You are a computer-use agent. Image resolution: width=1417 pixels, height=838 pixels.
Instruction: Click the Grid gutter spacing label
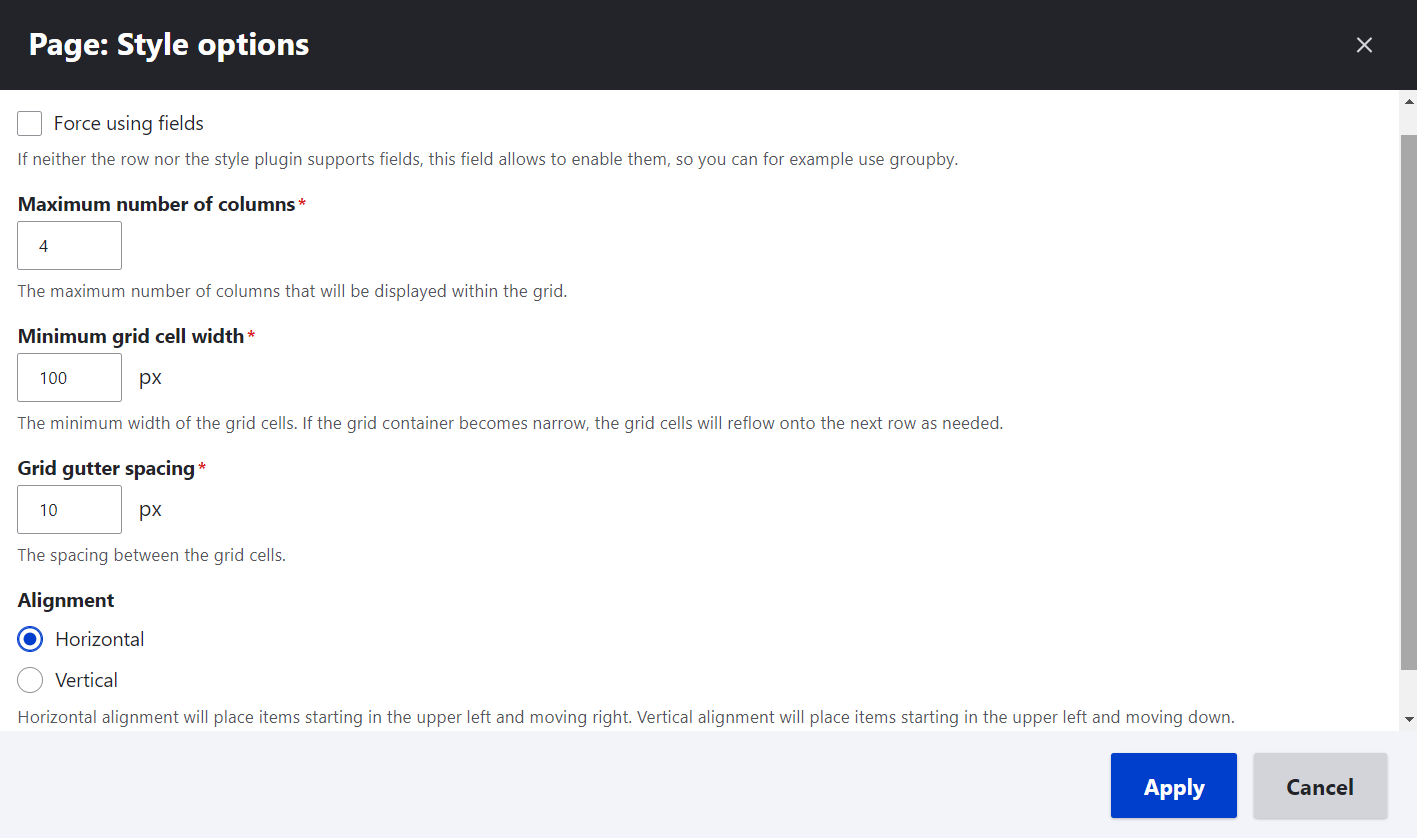click(105, 468)
